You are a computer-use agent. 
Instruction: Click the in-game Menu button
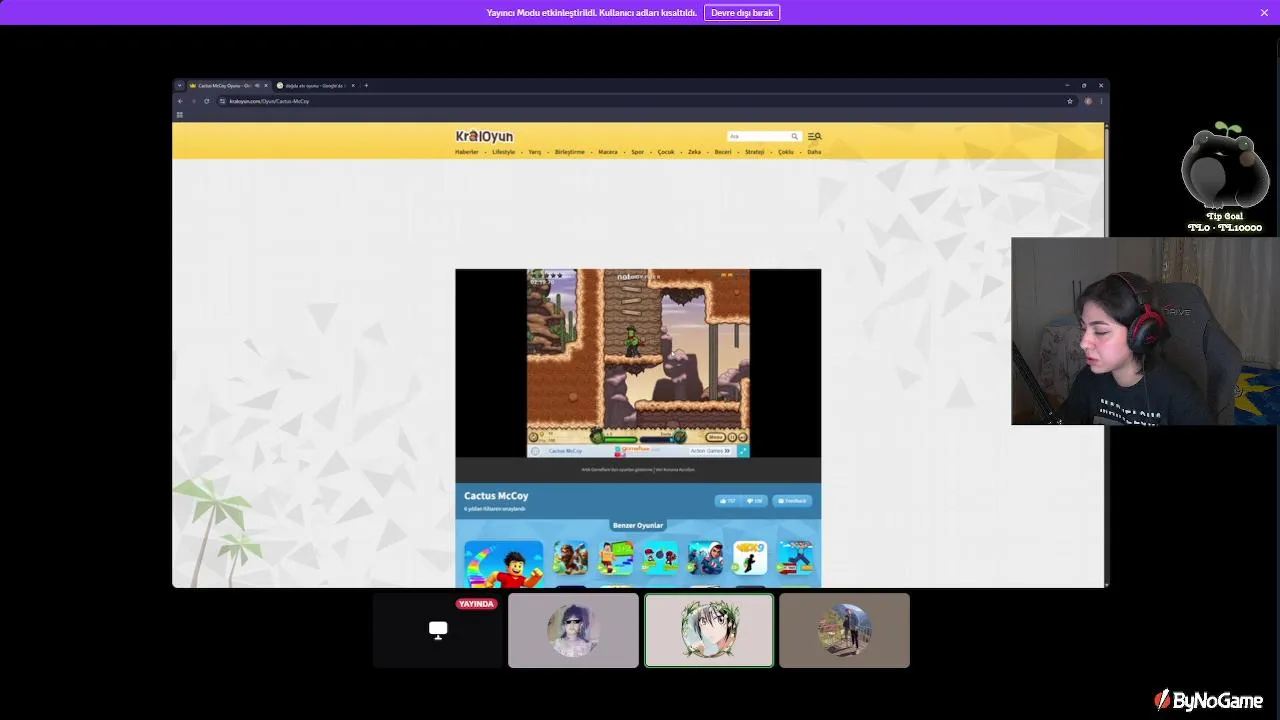tap(715, 437)
